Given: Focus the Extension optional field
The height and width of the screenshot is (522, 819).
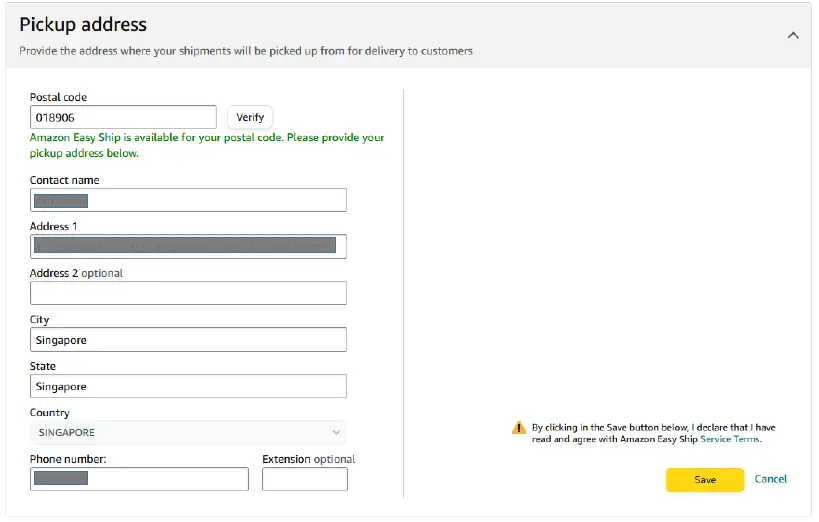Looking at the screenshot, I should [x=305, y=479].
